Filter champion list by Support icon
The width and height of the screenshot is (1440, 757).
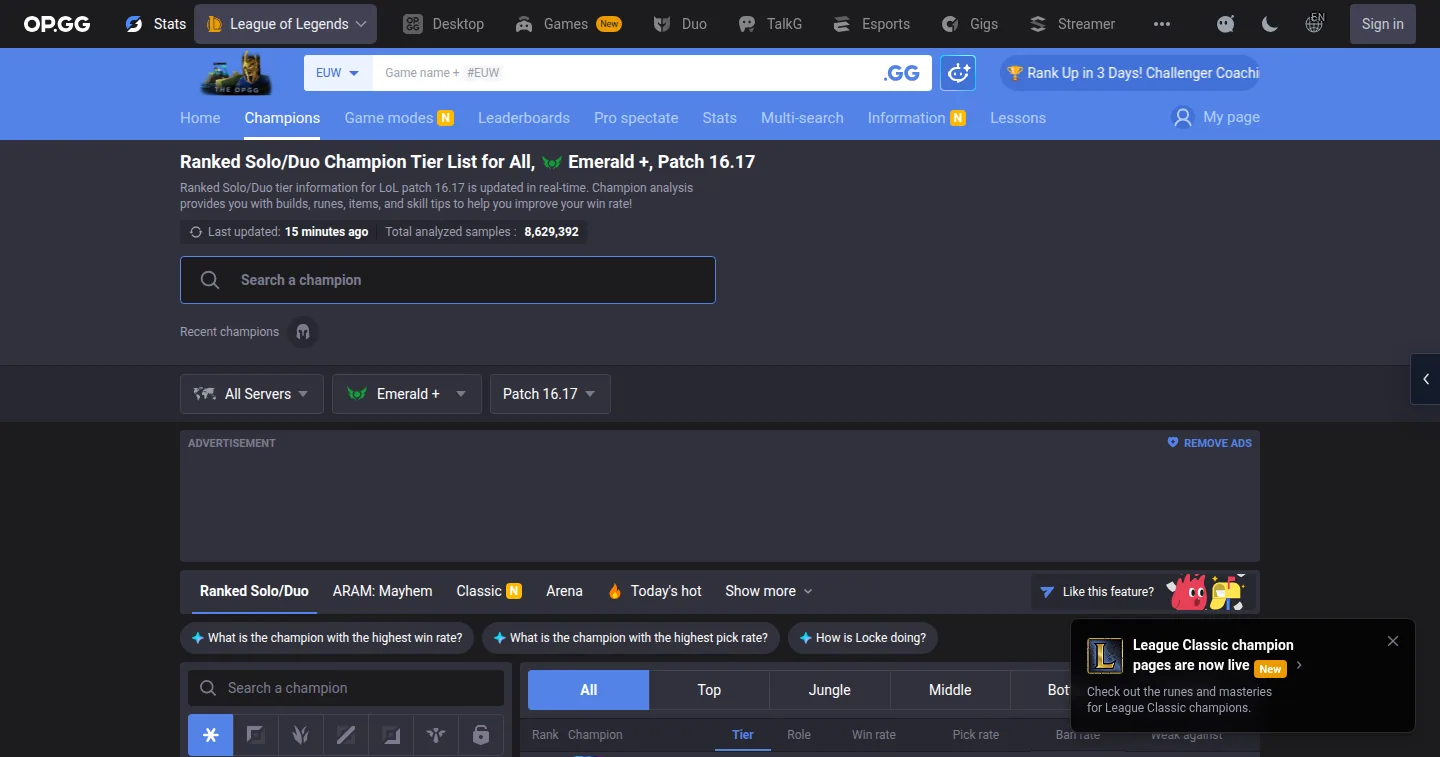click(x=436, y=735)
